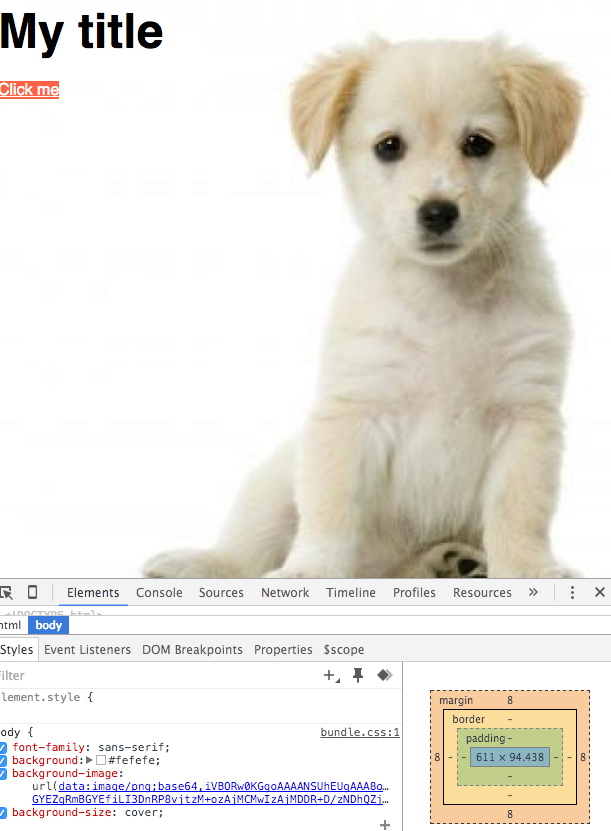Expand the background shorthand property triangle
This screenshot has width=611, height=831.
pos(89,760)
